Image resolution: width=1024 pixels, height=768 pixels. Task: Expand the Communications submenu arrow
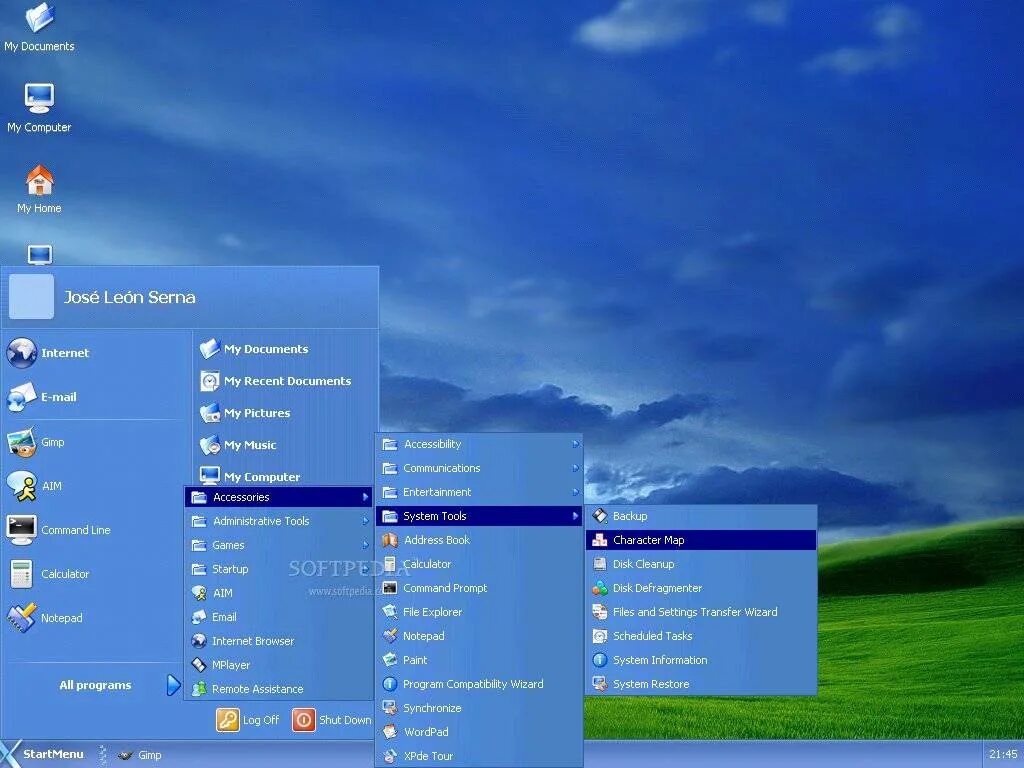click(x=575, y=468)
